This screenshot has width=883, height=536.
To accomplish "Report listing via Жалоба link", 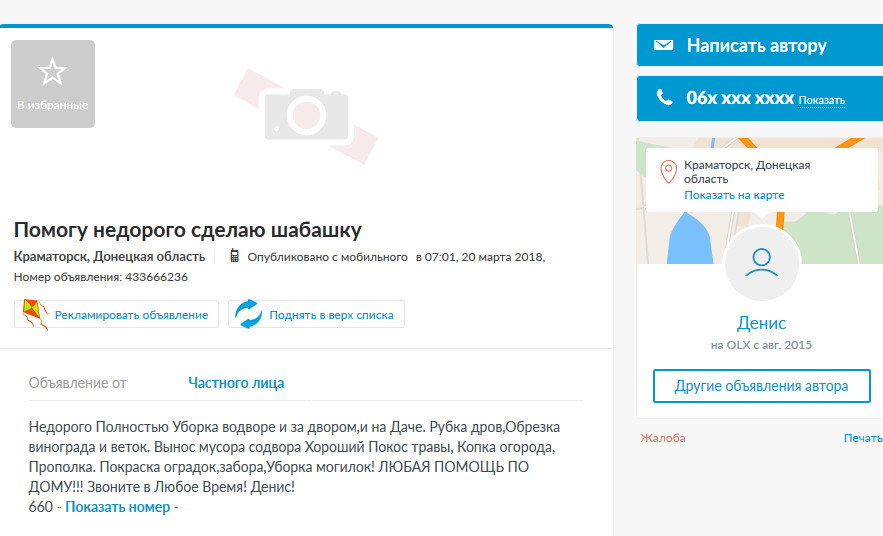I will (x=663, y=438).
